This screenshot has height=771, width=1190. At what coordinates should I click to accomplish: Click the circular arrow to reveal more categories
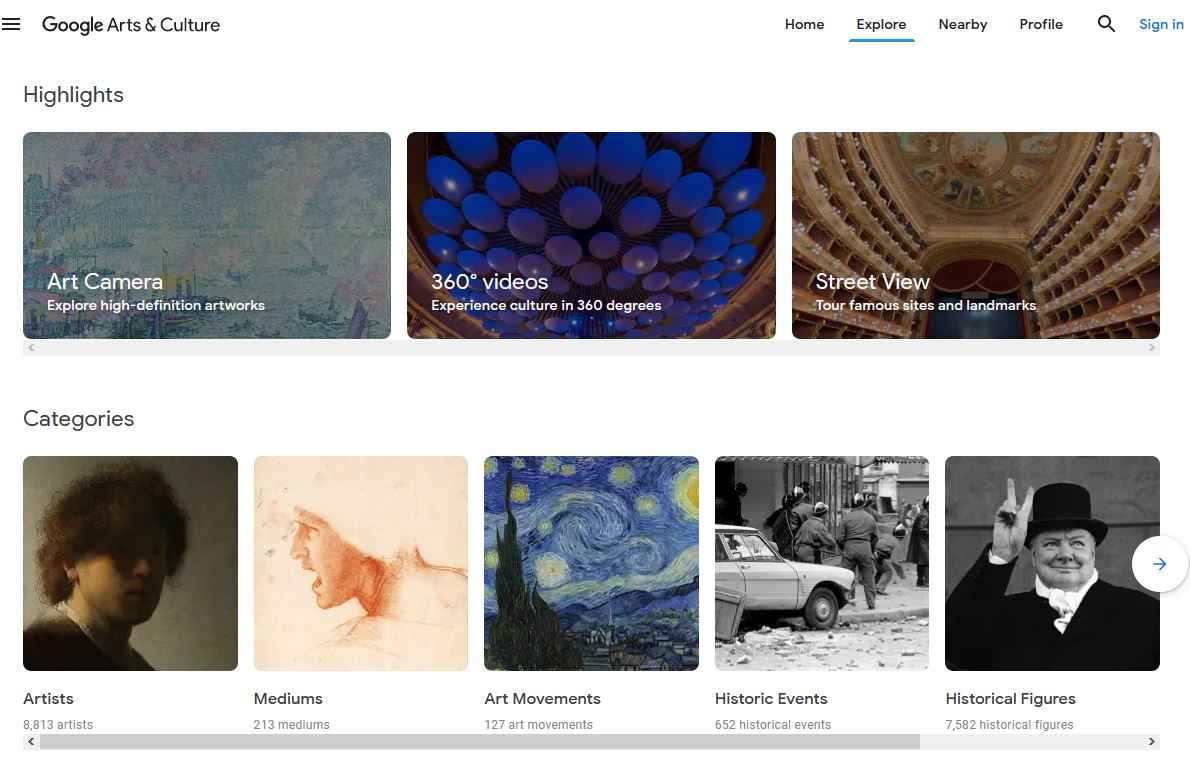[x=1159, y=564]
